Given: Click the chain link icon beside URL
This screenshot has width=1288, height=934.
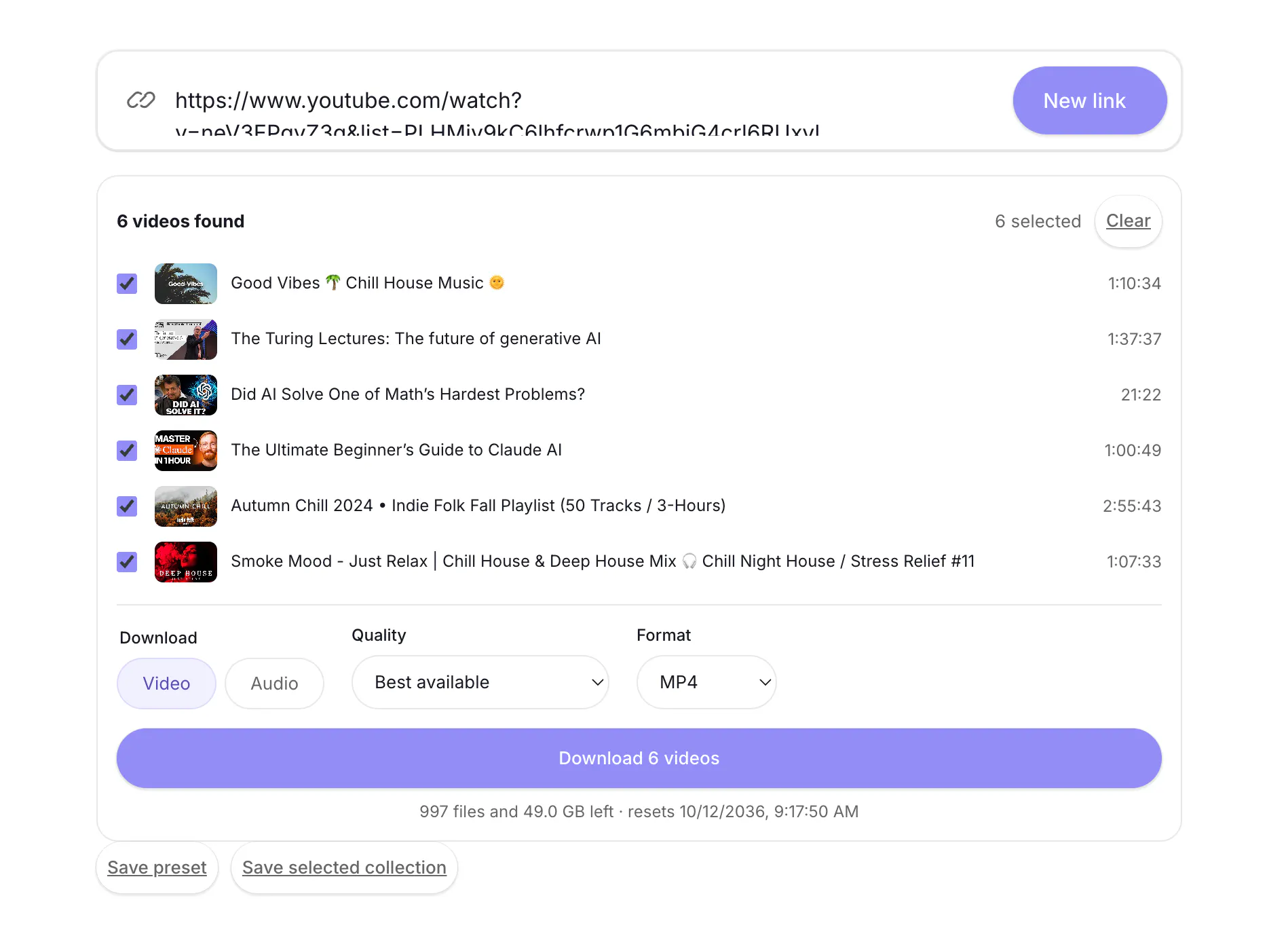Looking at the screenshot, I should (141, 100).
